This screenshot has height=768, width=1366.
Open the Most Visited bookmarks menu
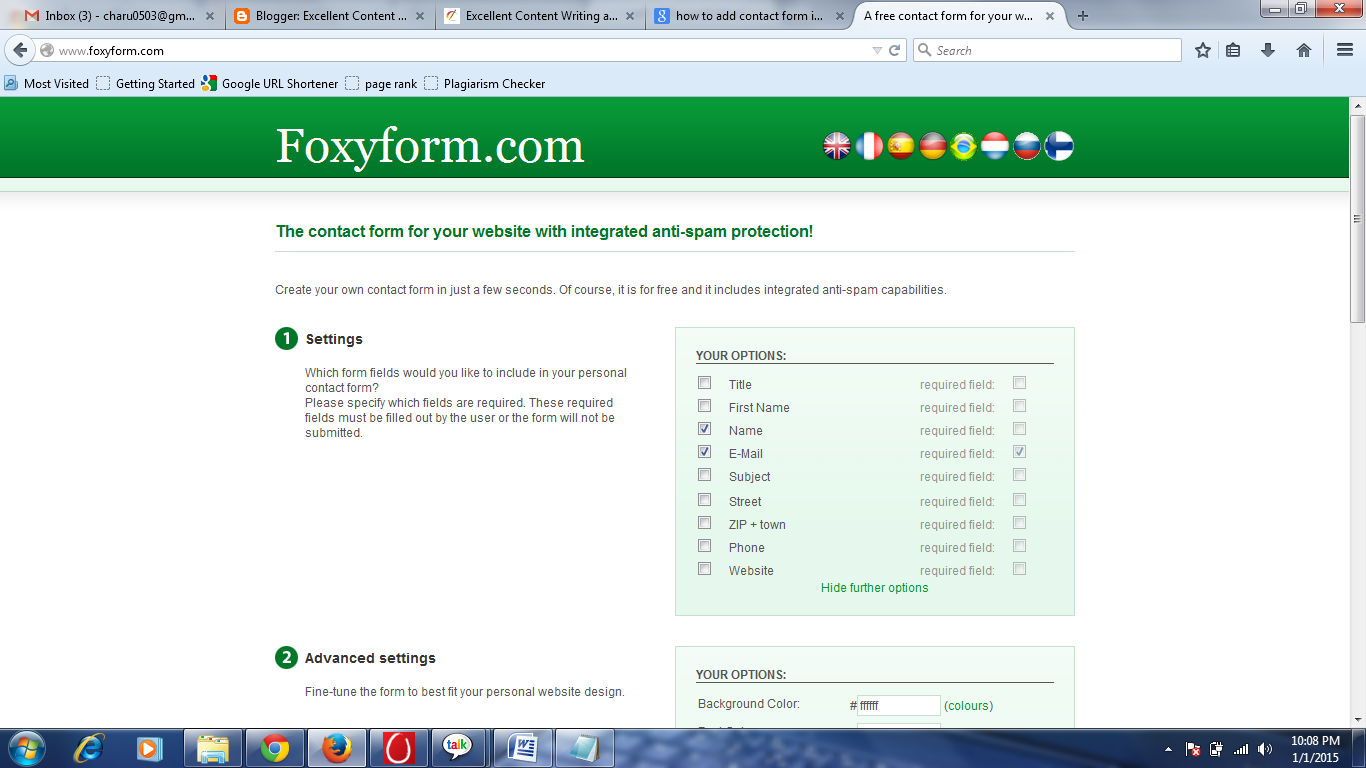click(x=46, y=84)
